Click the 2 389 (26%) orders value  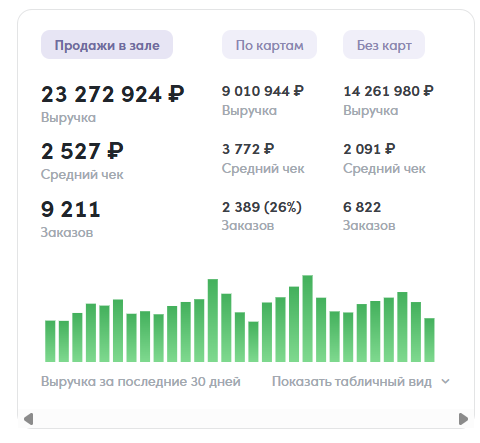click(262, 207)
